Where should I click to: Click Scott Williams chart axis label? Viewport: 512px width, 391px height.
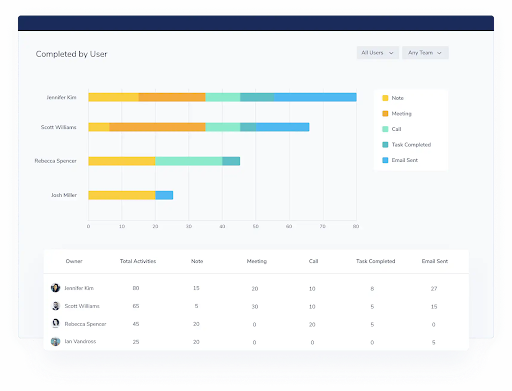pyautogui.click(x=58, y=127)
